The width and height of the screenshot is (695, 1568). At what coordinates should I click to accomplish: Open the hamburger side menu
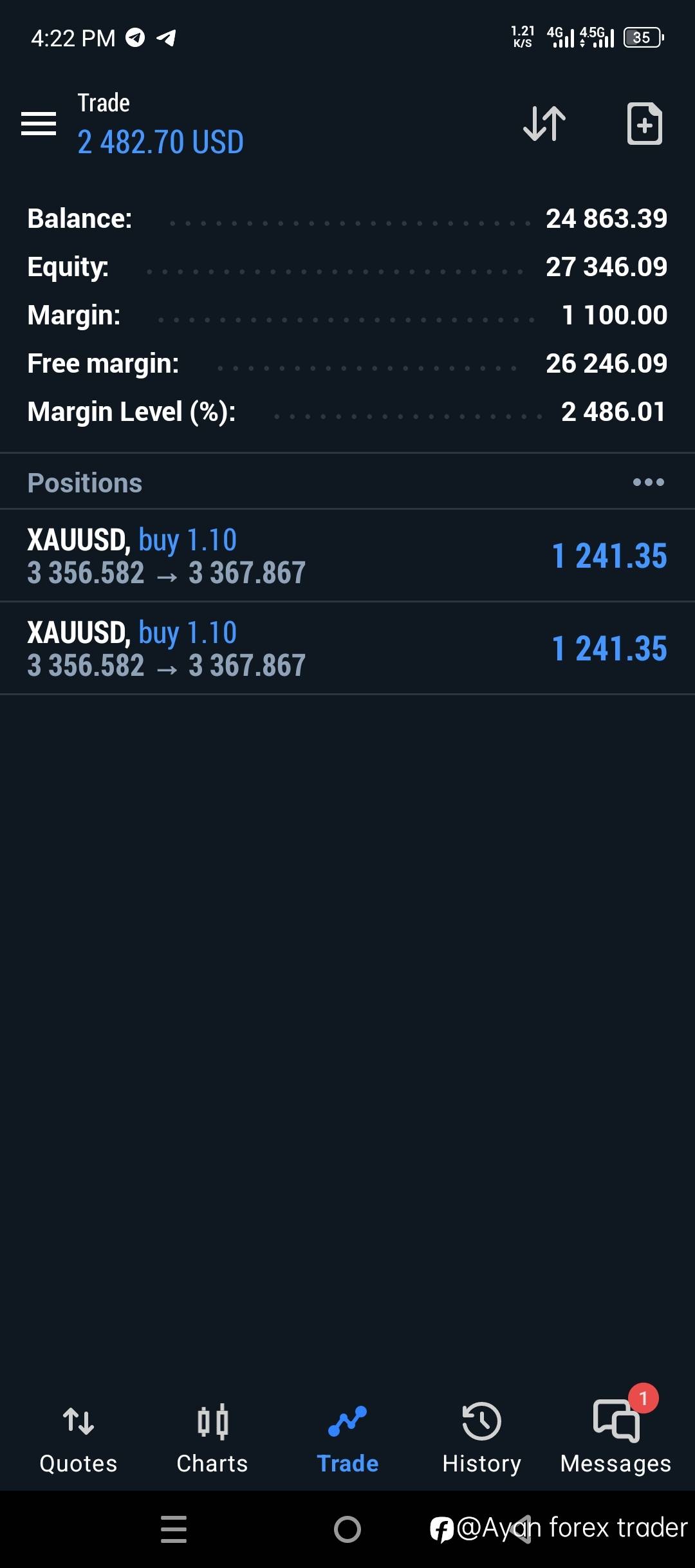click(x=39, y=123)
